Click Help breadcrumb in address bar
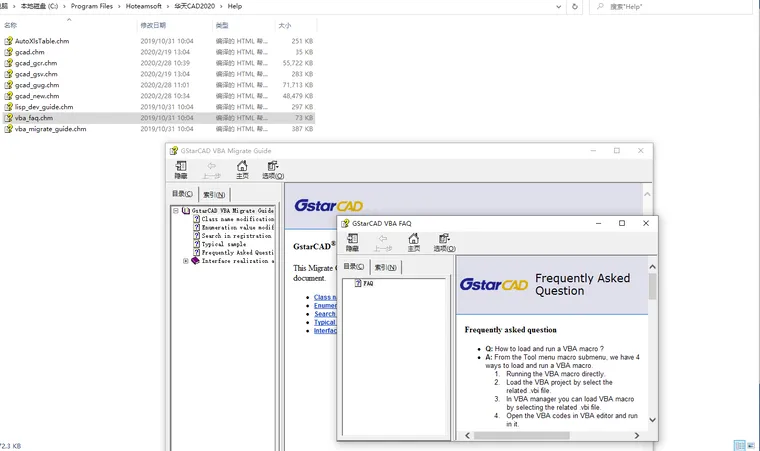760x451 pixels. 235,6
